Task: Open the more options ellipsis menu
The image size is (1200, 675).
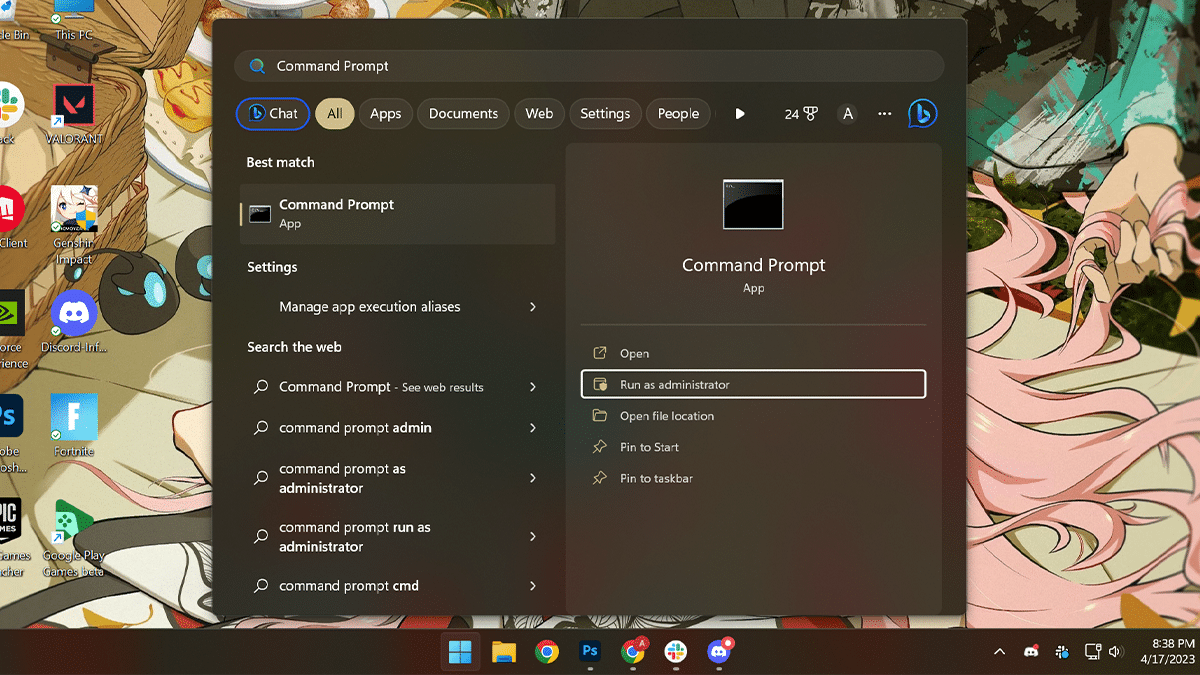Action: coord(884,114)
